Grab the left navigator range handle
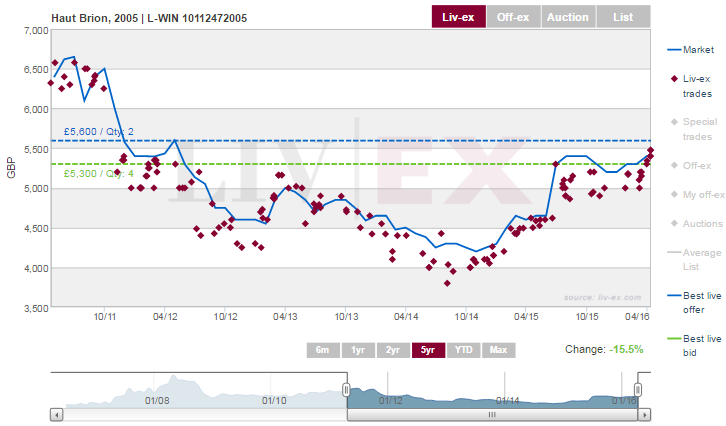This screenshot has width=726, height=426. (x=346, y=389)
